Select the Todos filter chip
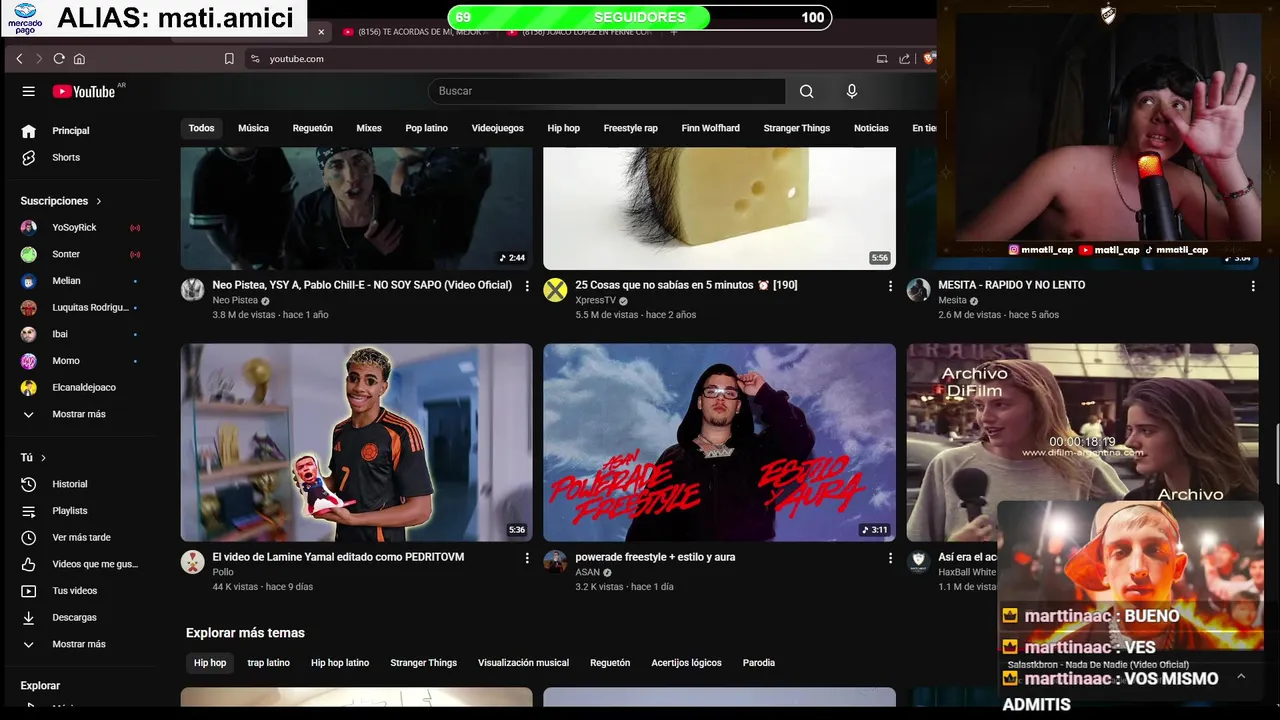Screen dimensions: 1280x720 [x=202, y=128]
